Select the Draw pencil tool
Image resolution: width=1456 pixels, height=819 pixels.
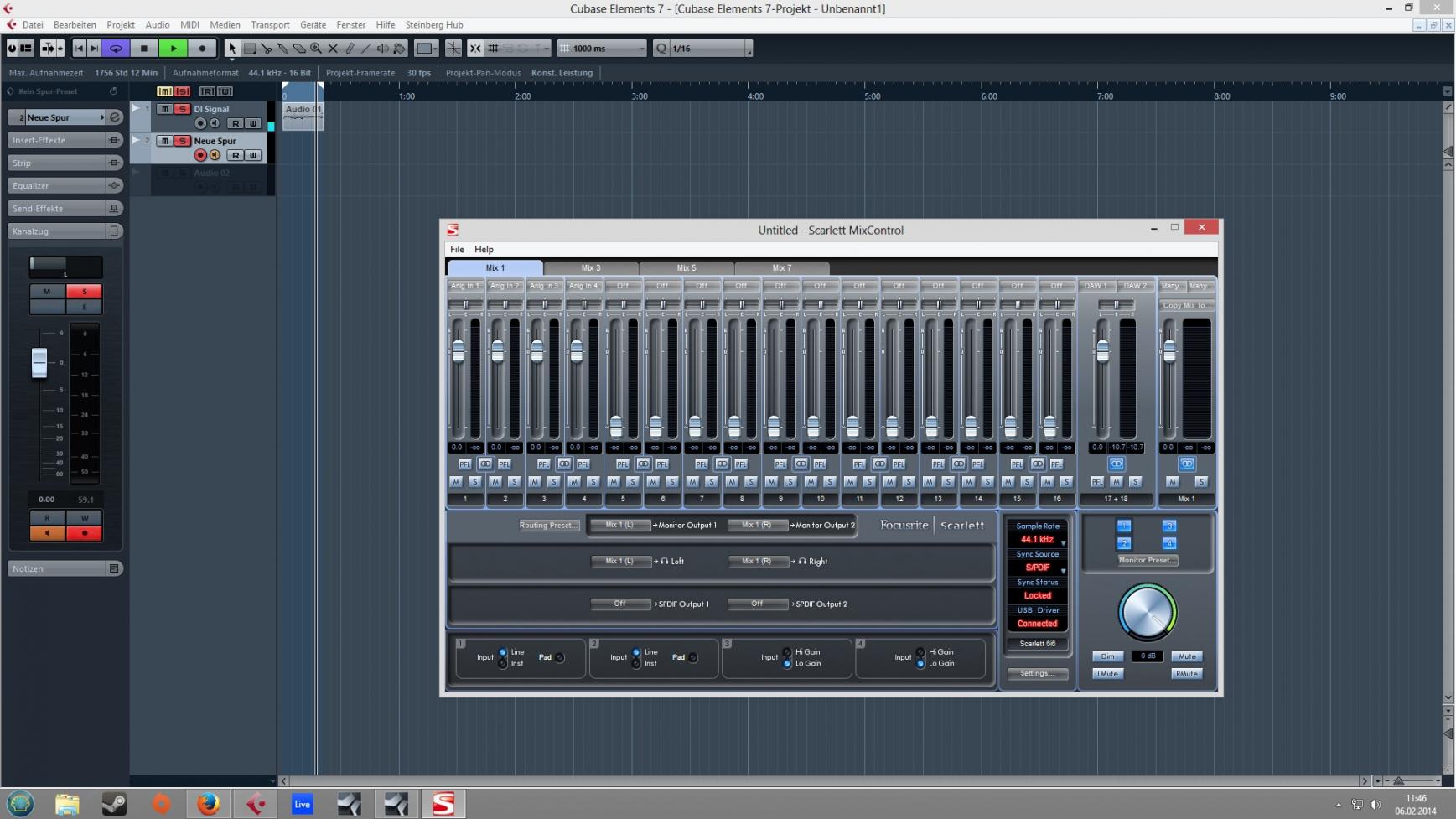(350, 49)
